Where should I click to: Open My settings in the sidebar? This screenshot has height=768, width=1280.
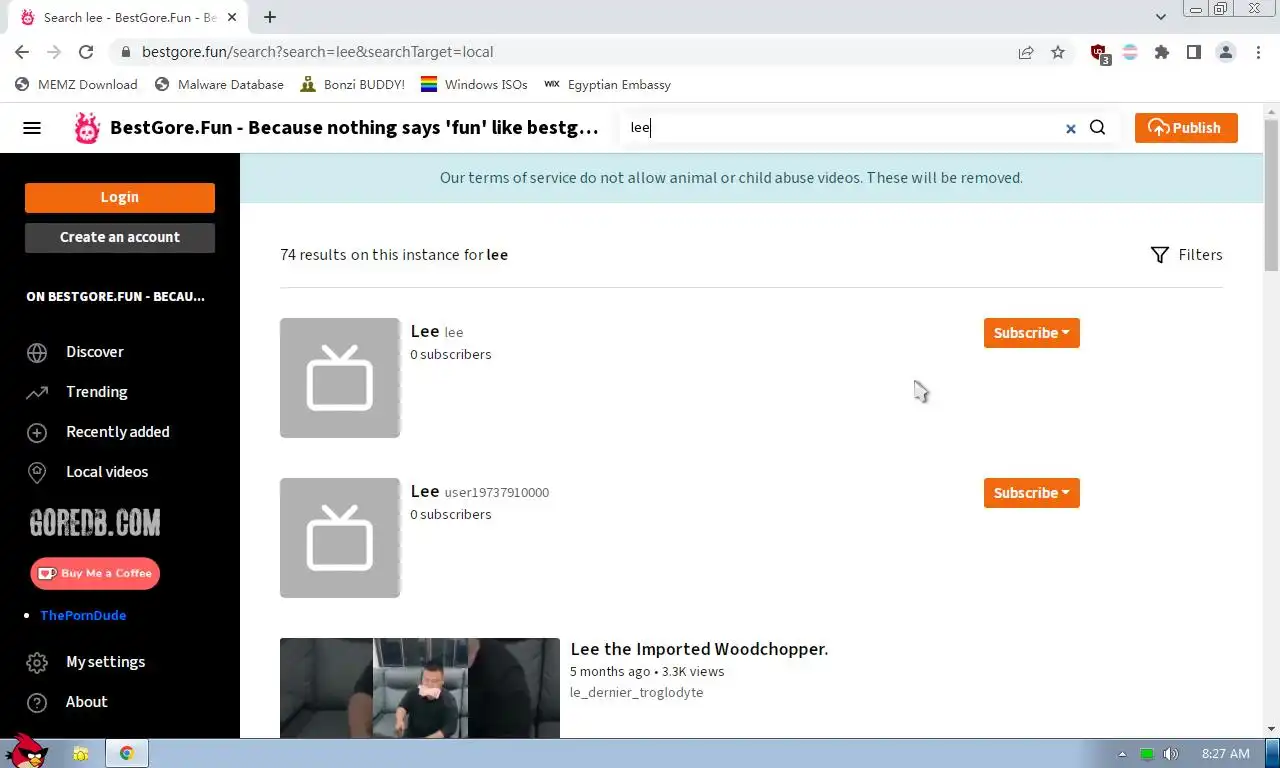tap(106, 662)
